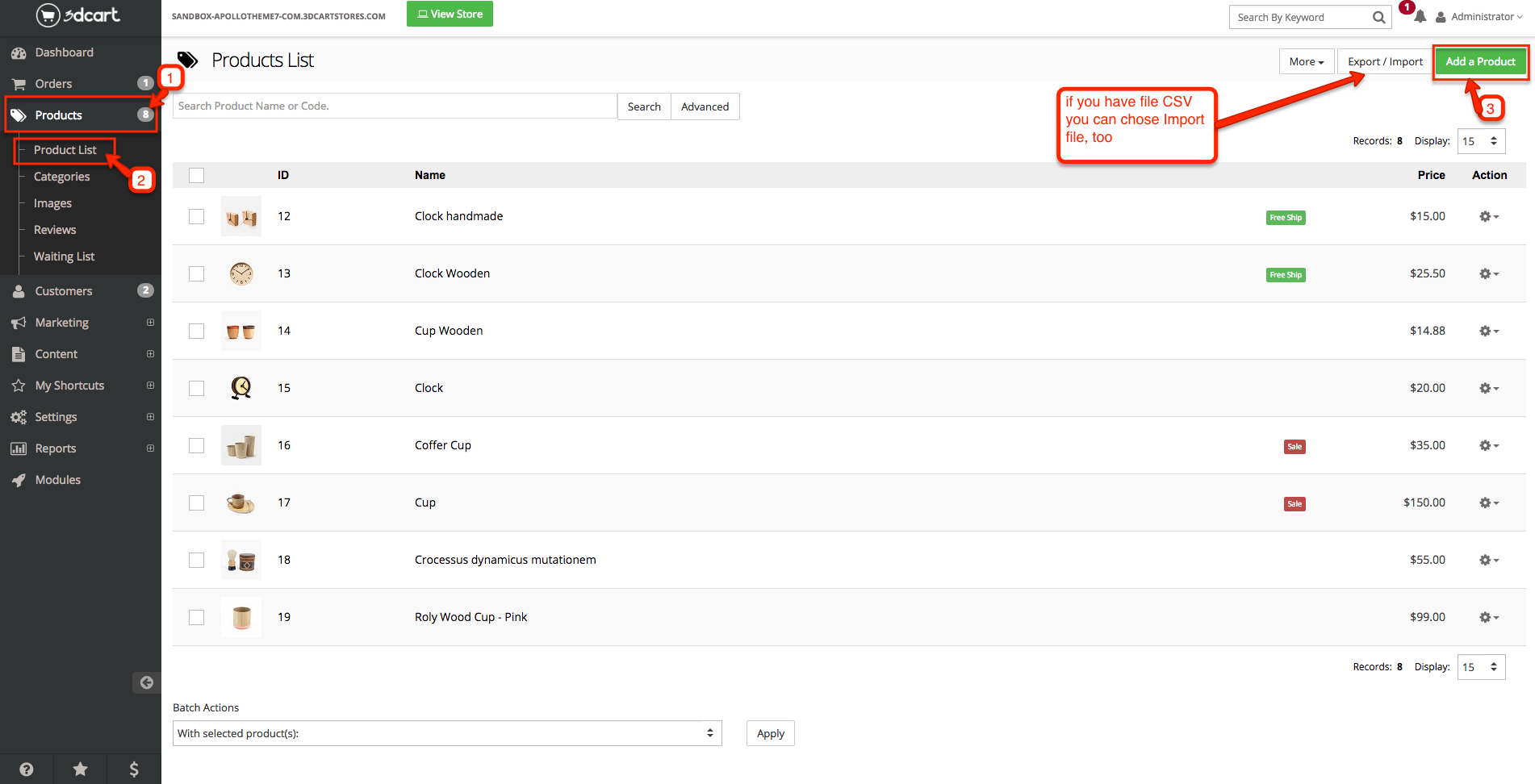Click the Content document icon in sidebar
Image resolution: width=1535 pixels, height=784 pixels.
tap(19, 354)
